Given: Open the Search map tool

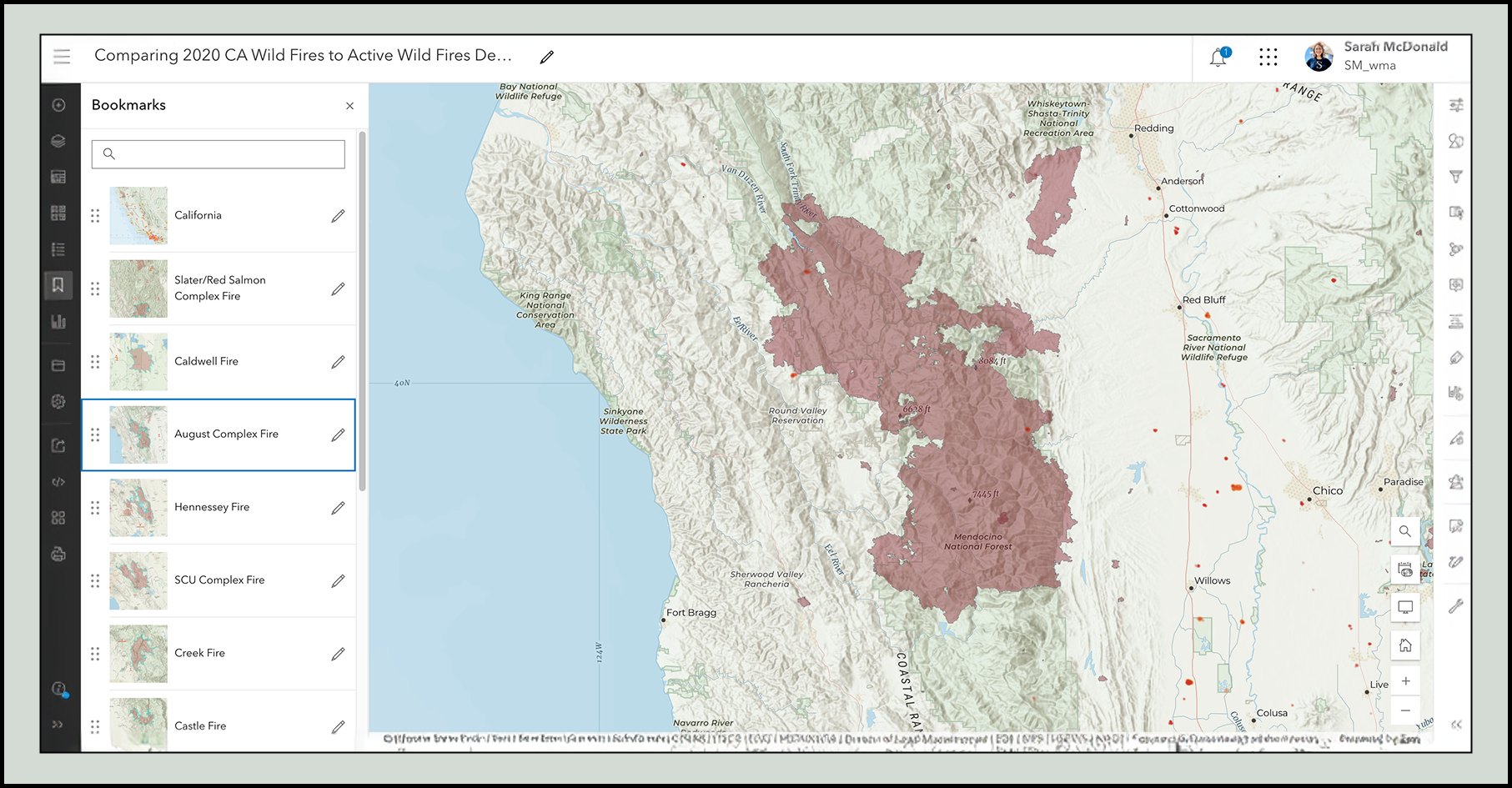Looking at the screenshot, I should click(1405, 531).
